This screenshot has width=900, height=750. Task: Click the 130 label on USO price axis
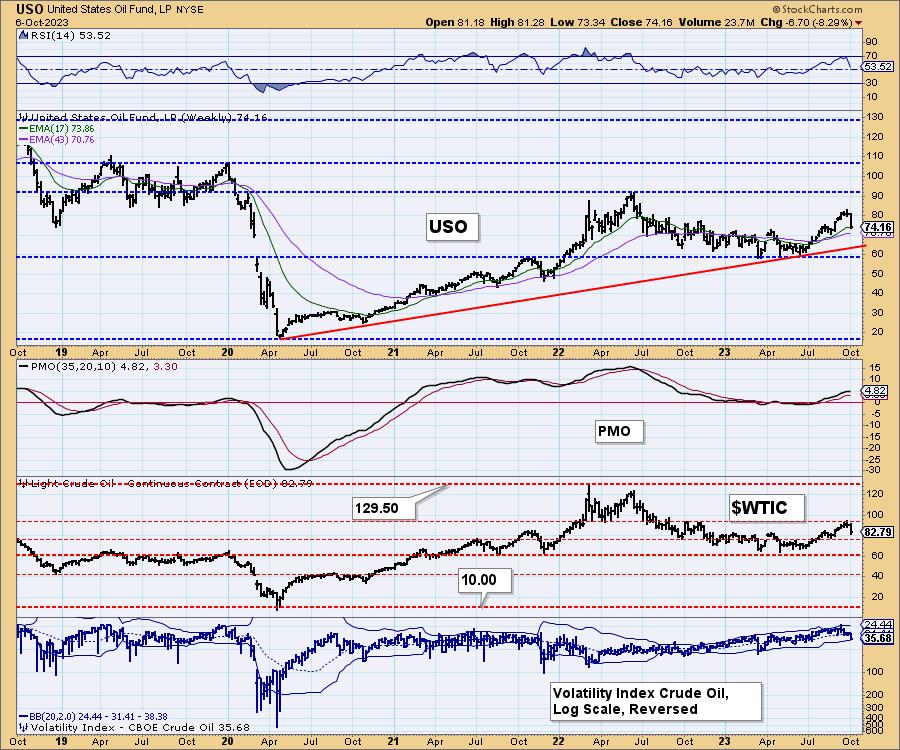(x=875, y=117)
